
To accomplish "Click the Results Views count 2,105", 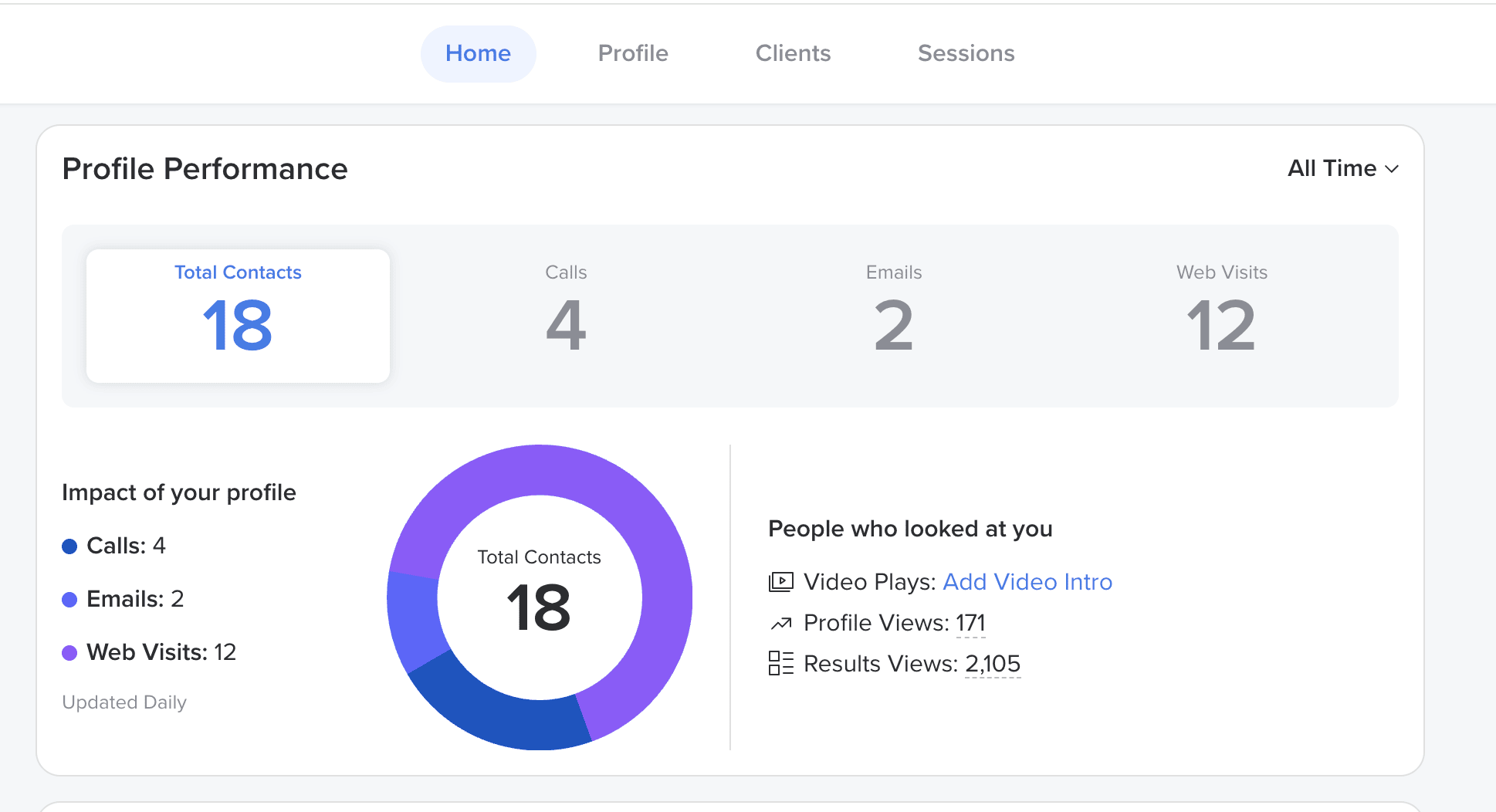I will tap(993, 664).
